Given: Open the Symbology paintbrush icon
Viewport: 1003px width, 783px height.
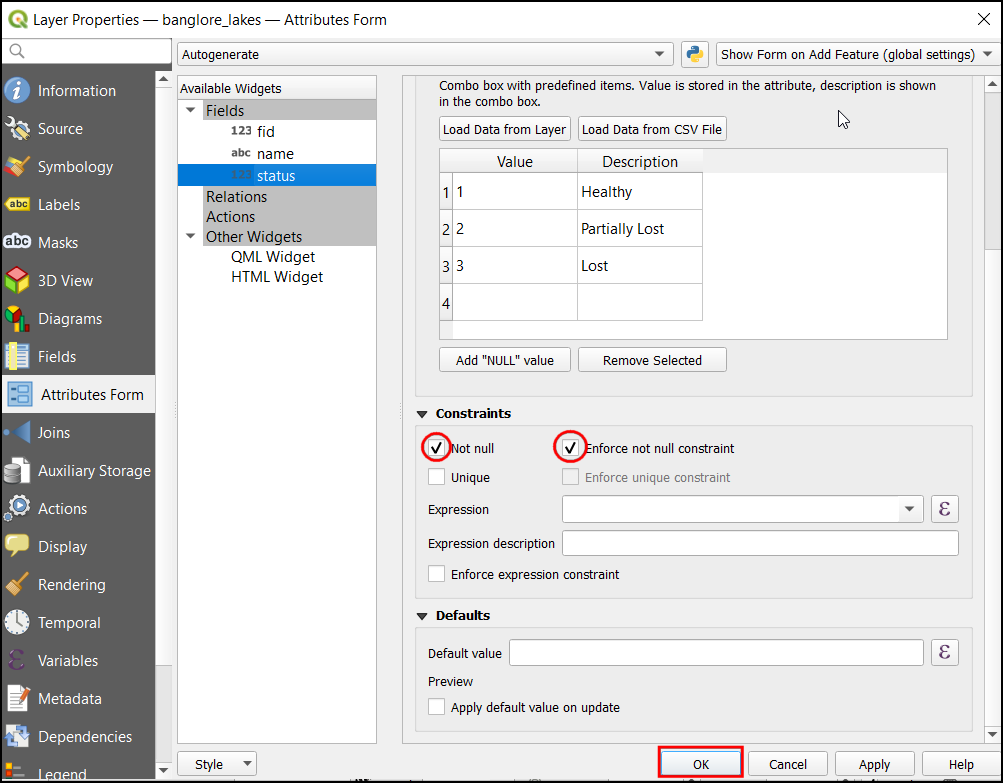Looking at the screenshot, I should coord(17,166).
